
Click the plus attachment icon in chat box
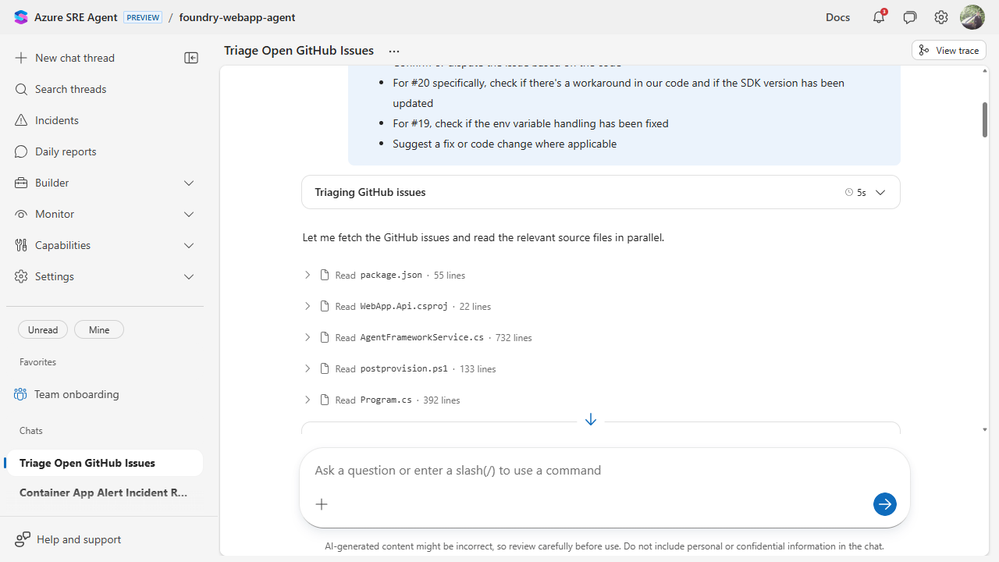click(x=322, y=505)
